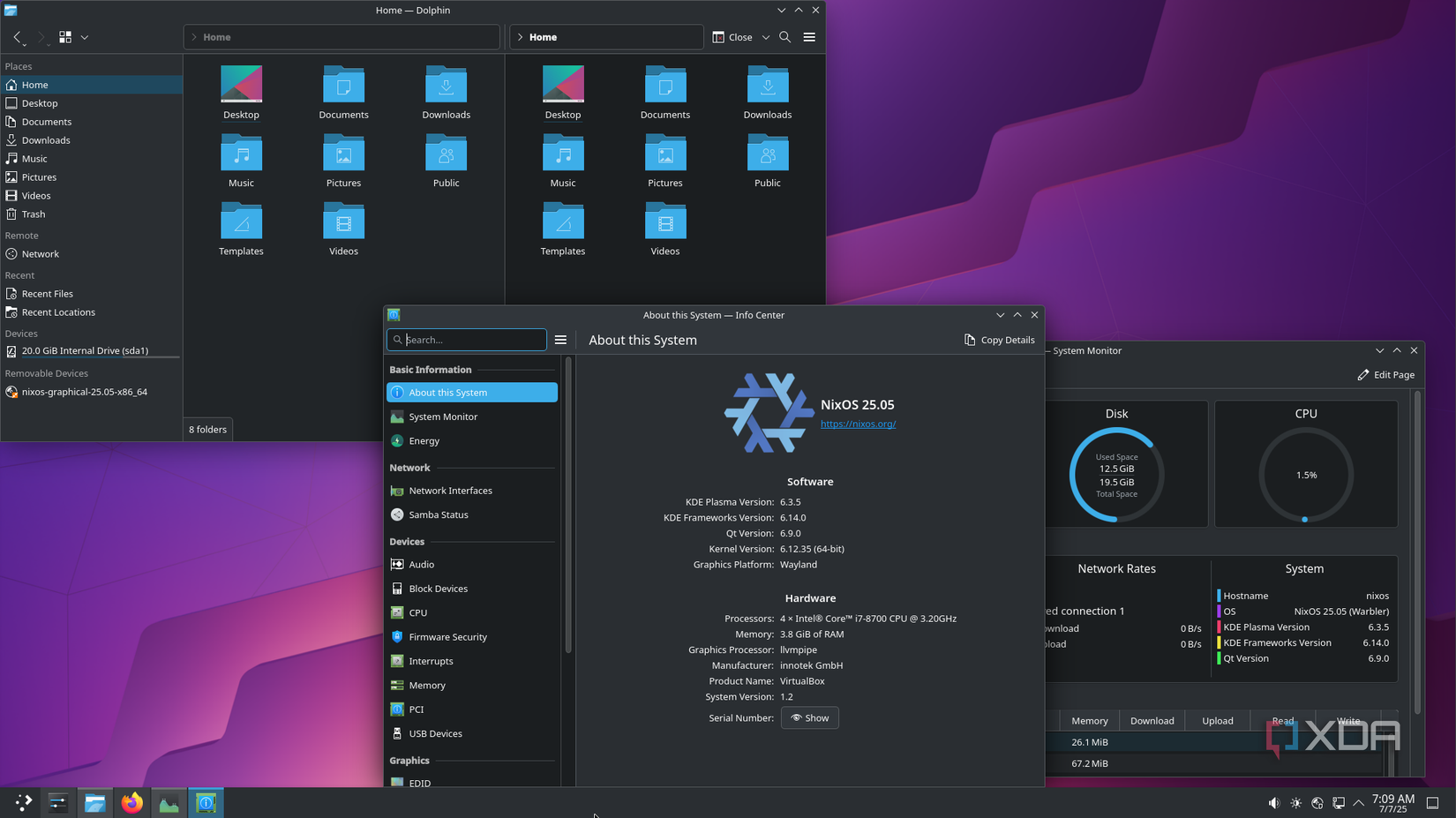Viewport: 1456px width, 818px height.
Task: Switch to the Download tab in System Monitor
Action: tap(1152, 720)
